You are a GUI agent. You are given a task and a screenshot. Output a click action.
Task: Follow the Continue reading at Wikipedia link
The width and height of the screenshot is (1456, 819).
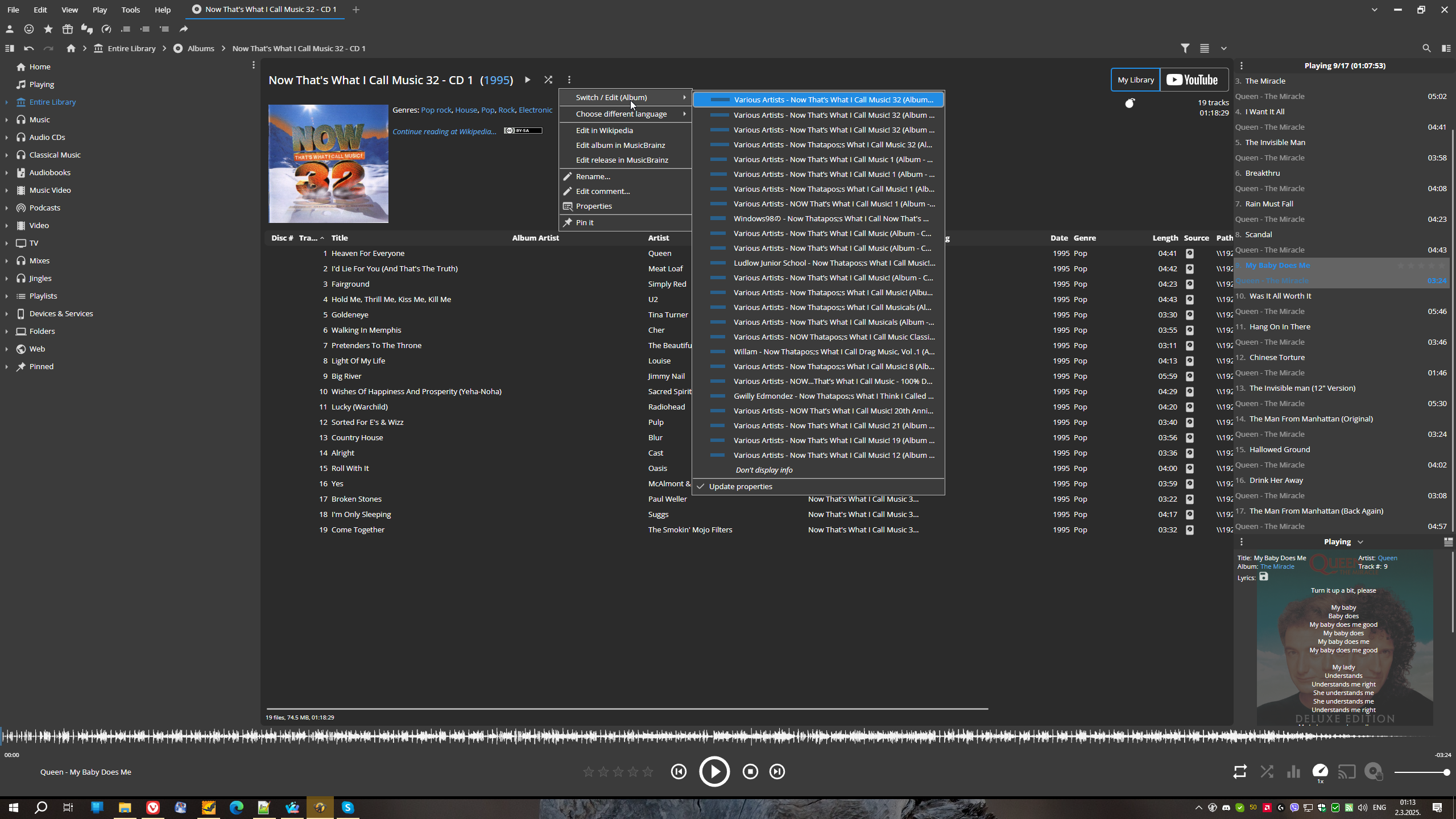444,131
